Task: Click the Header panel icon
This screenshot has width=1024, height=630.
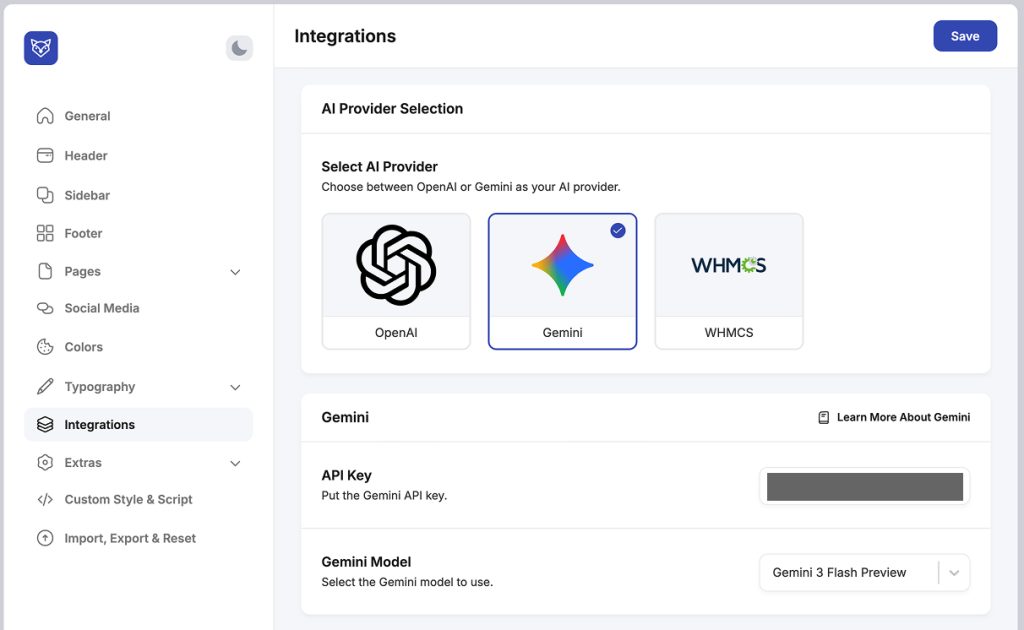Action: (45, 156)
